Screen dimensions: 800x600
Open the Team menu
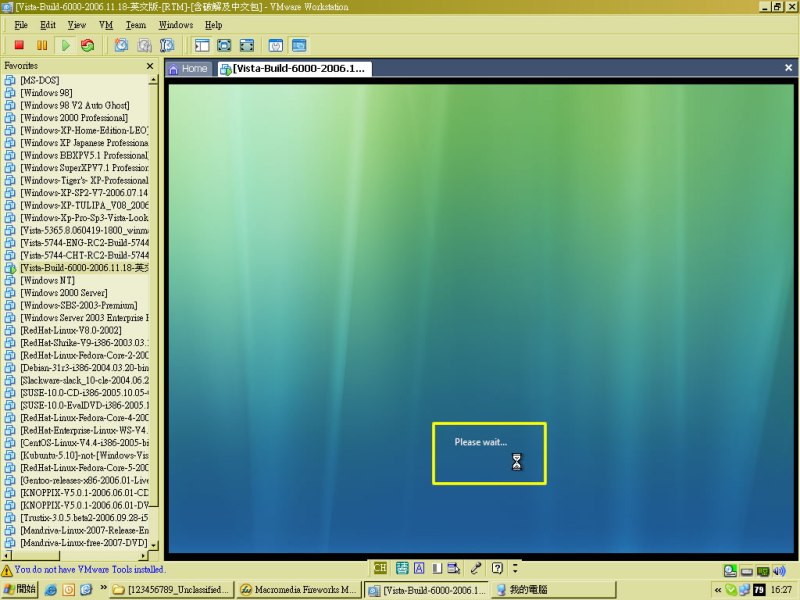click(x=136, y=24)
